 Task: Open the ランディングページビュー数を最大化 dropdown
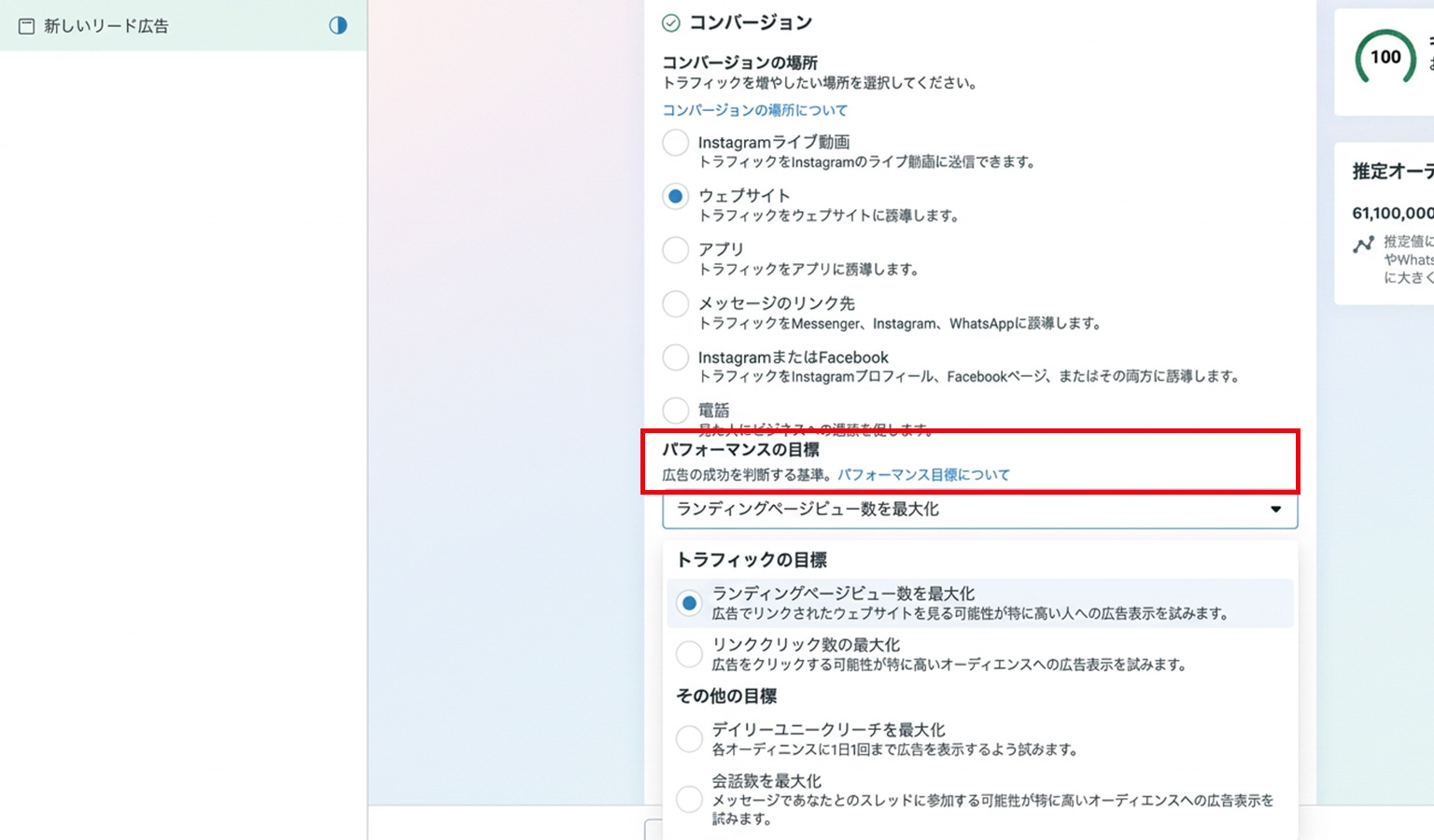pos(980,510)
